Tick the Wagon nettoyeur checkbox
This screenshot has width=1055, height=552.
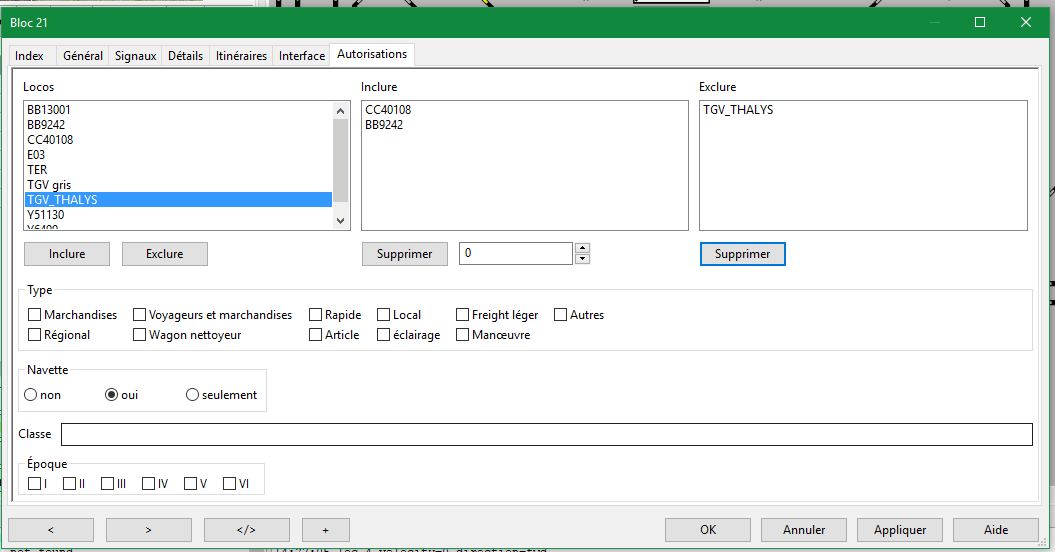pyautogui.click(x=140, y=335)
